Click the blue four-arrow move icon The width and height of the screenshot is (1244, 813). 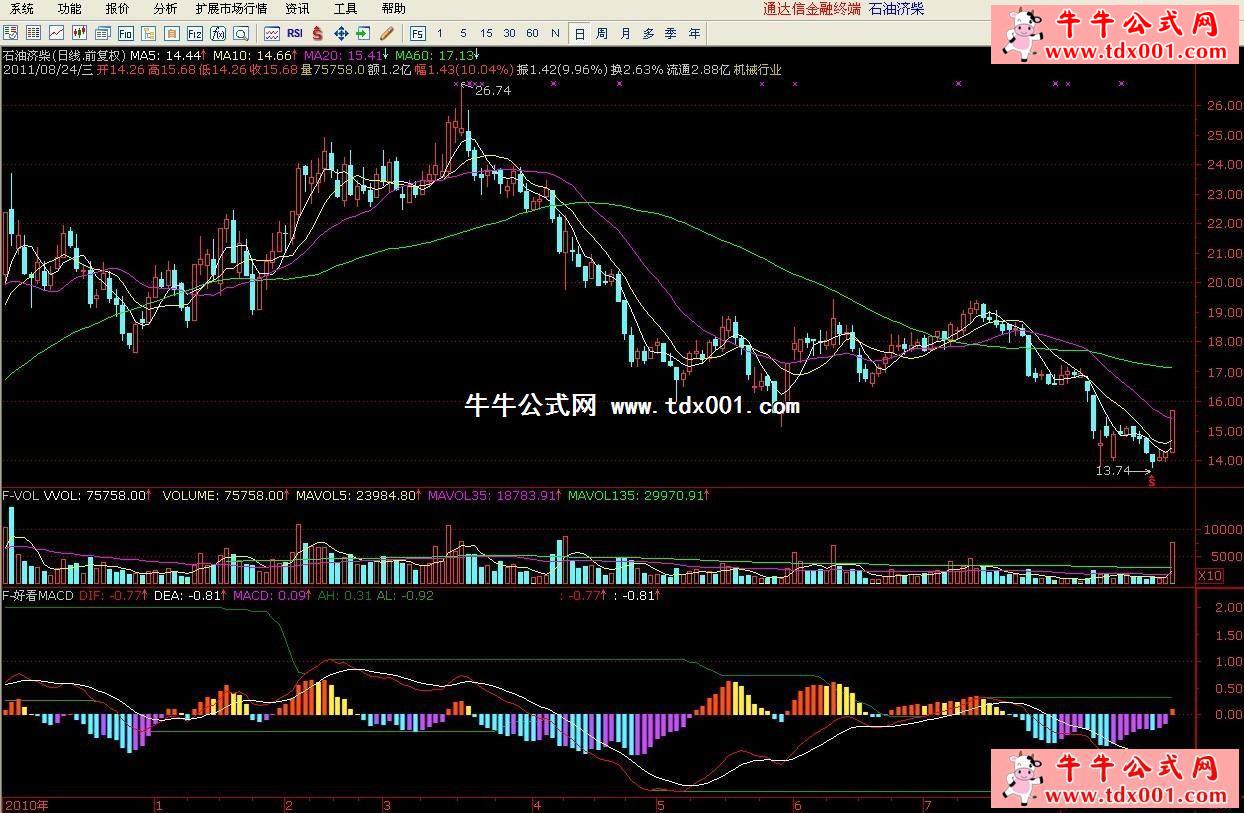pos(341,33)
